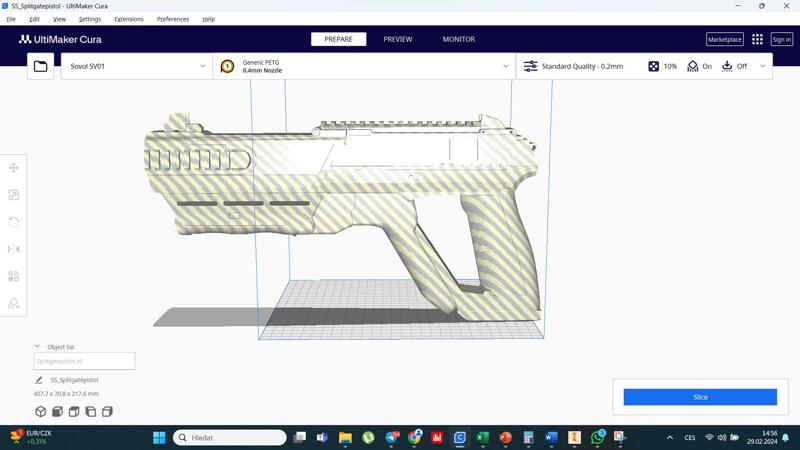This screenshot has height=450, width=800.
Task: Open PowerPoint from the taskbar
Action: 506,438
